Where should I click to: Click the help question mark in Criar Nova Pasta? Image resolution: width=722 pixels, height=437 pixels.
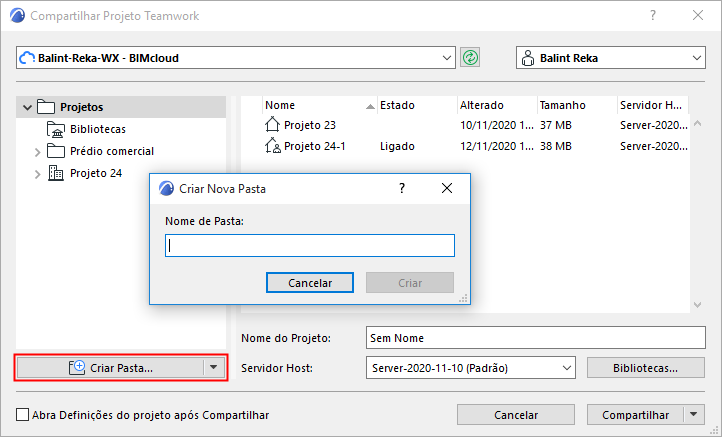click(x=402, y=187)
